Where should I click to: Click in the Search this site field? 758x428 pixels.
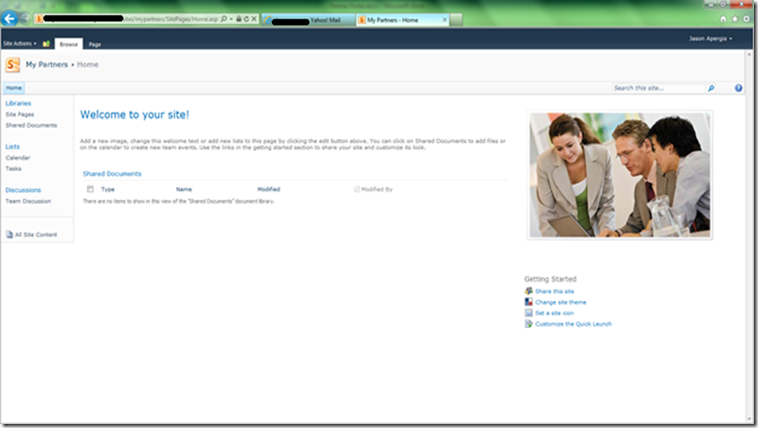click(658, 88)
